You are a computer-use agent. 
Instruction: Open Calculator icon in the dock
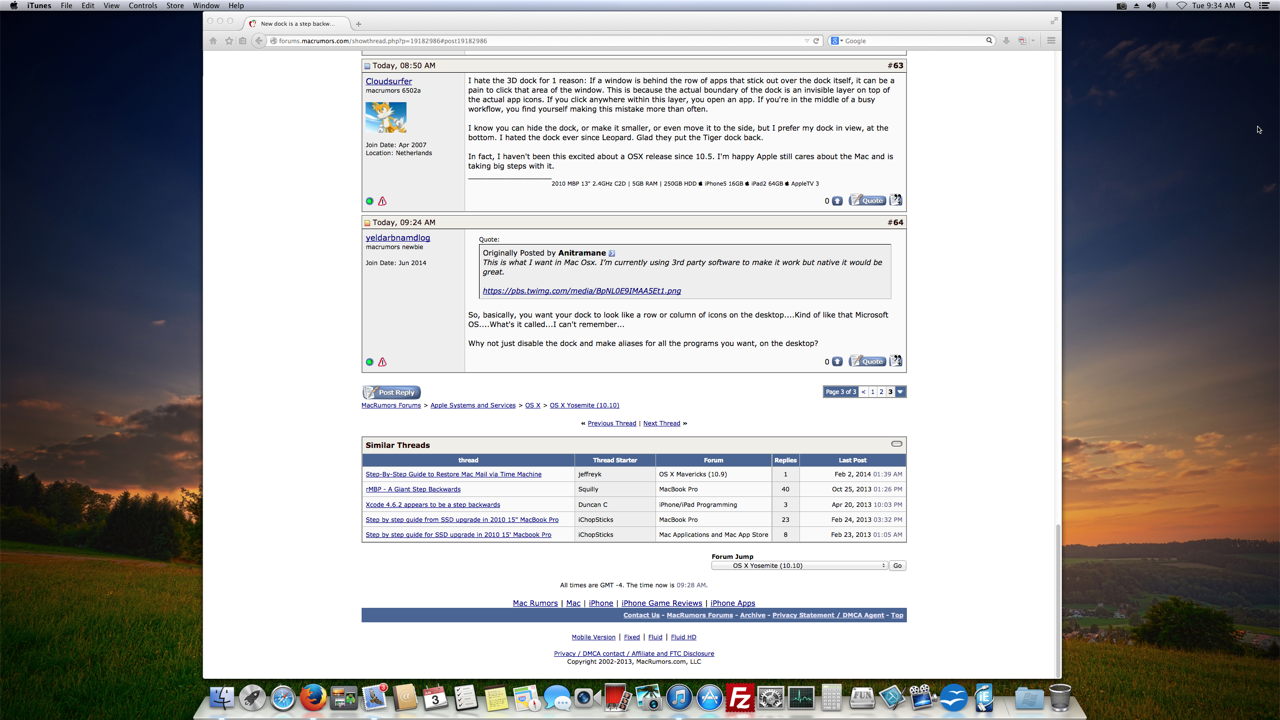tap(831, 697)
